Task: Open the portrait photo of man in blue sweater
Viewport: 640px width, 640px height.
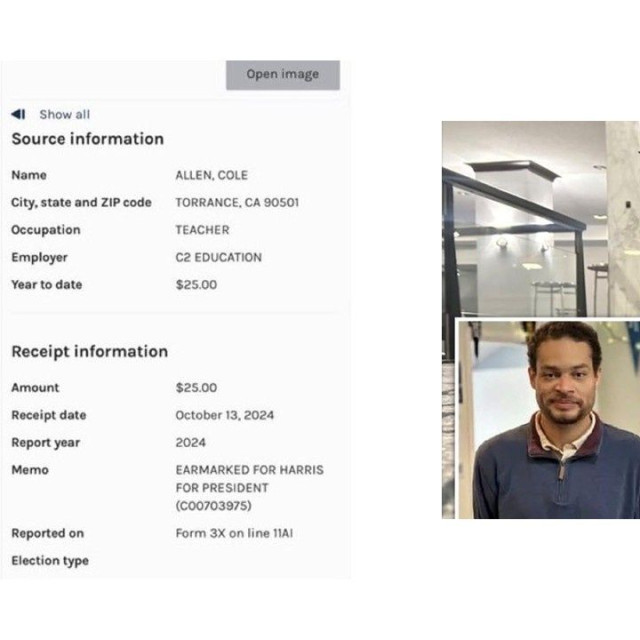Action: click(x=550, y=420)
